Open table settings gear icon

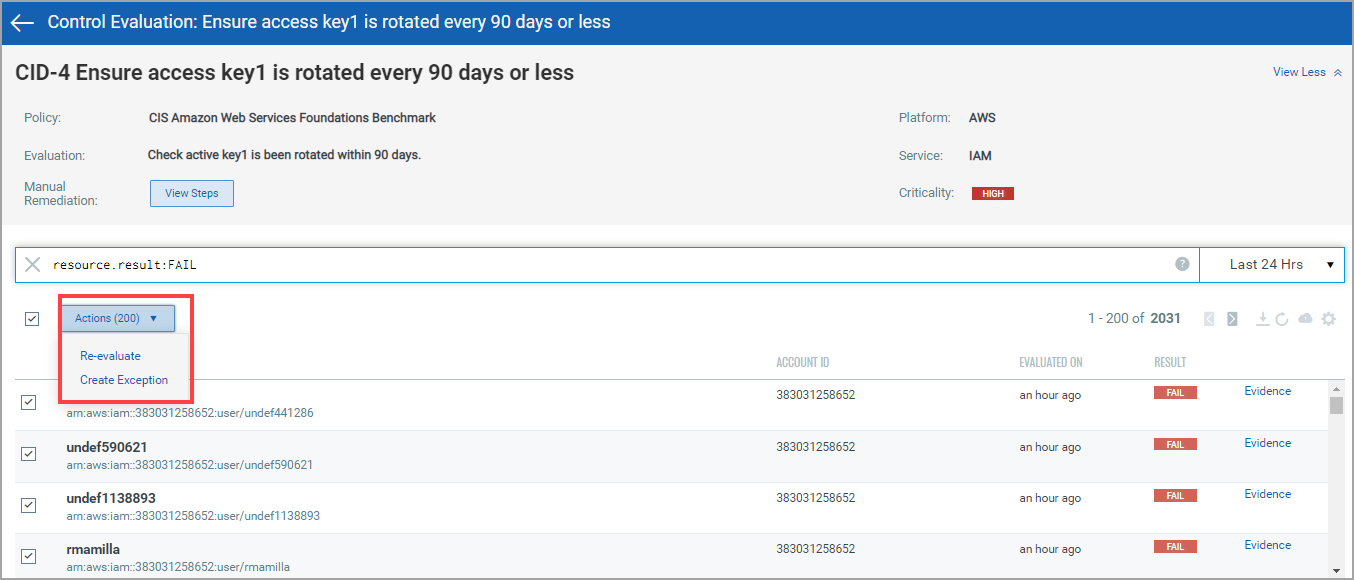click(1328, 319)
